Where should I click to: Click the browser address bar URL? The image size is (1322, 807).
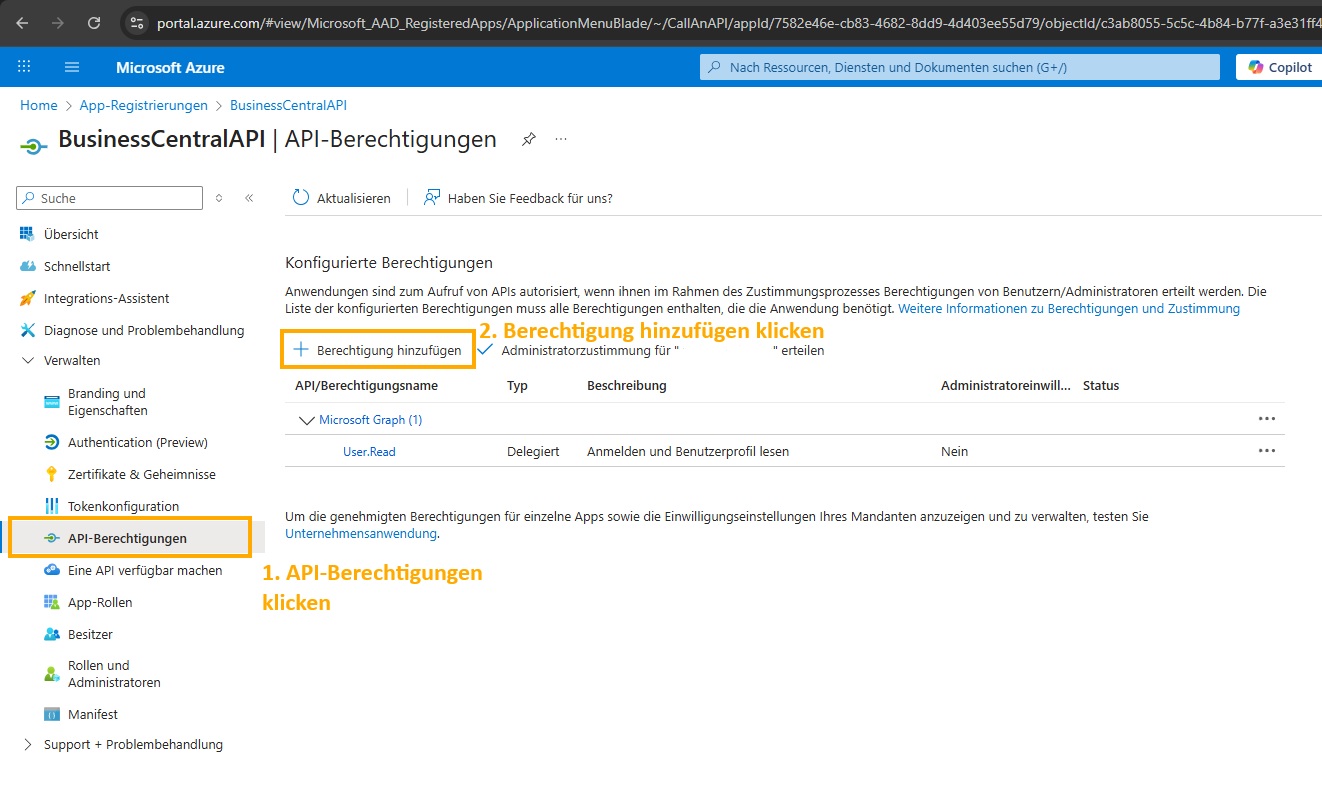coord(738,22)
